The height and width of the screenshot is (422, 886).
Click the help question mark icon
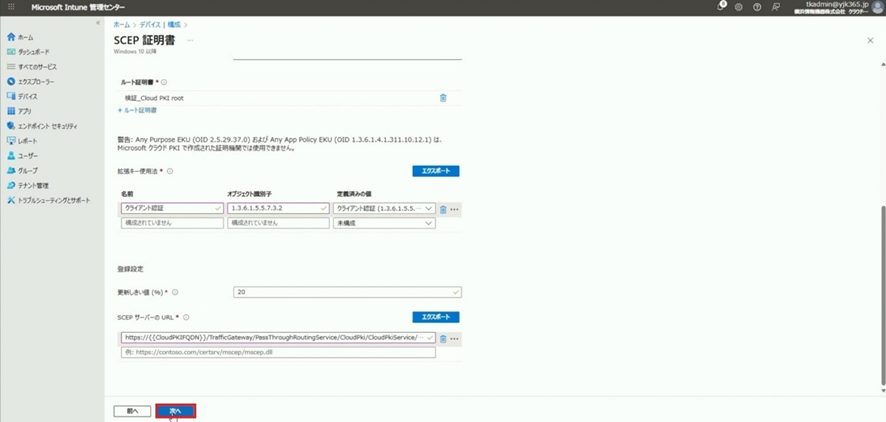click(x=757, y=7)
